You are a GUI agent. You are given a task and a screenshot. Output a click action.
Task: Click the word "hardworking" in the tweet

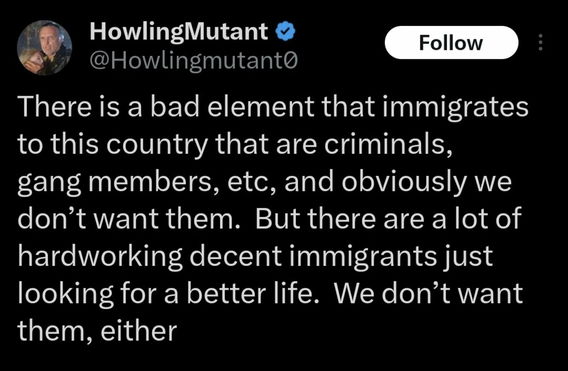coord(100,257)
